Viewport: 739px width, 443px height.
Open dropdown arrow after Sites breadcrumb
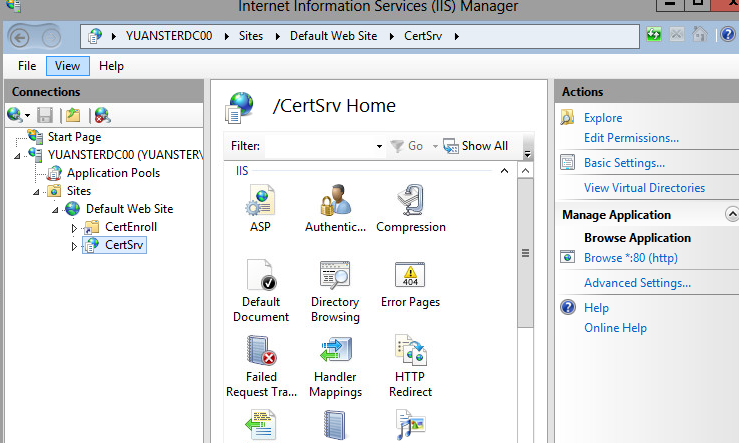(278, 36)
